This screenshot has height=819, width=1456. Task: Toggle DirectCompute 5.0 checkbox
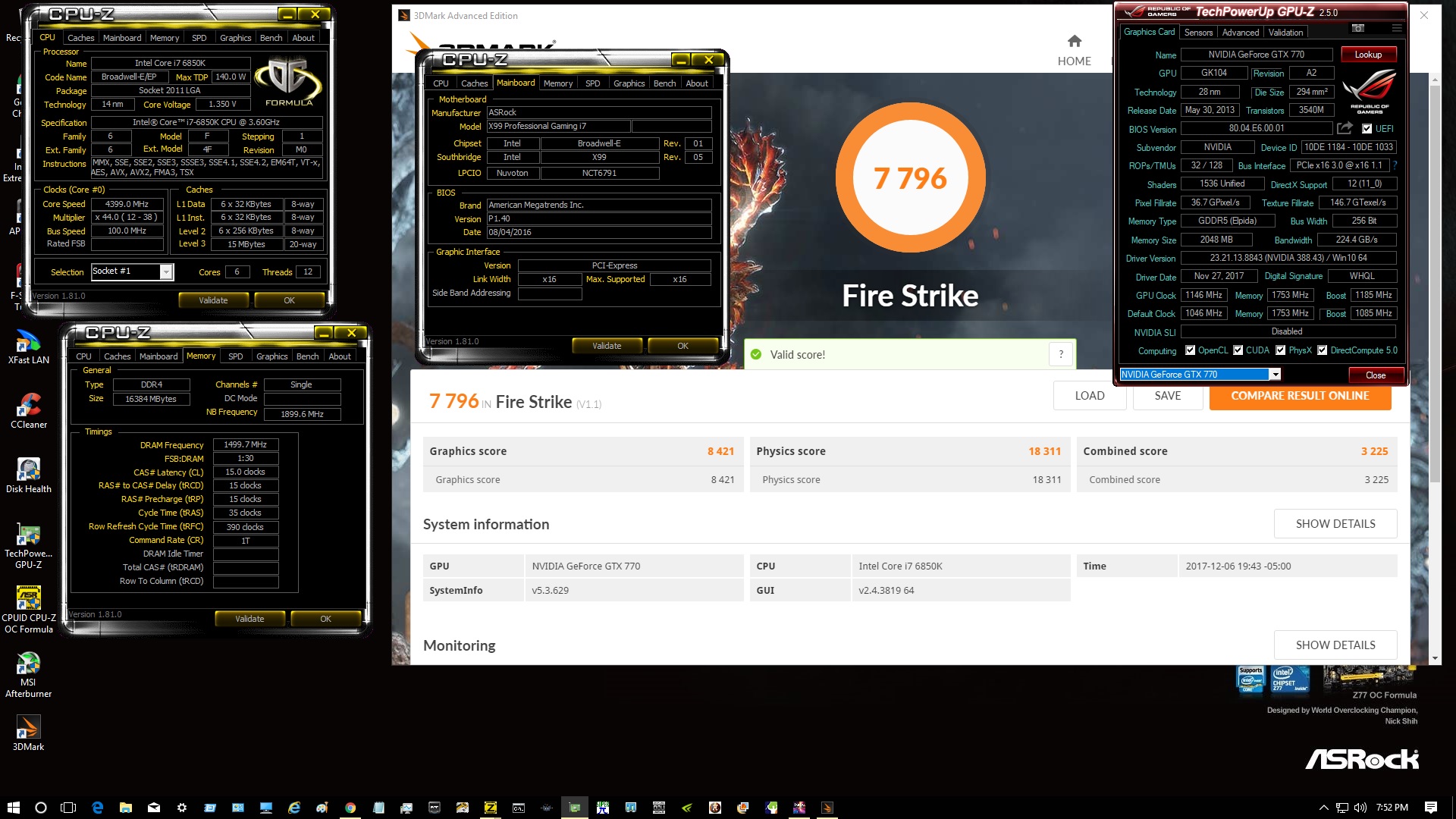coord(1322,350)
